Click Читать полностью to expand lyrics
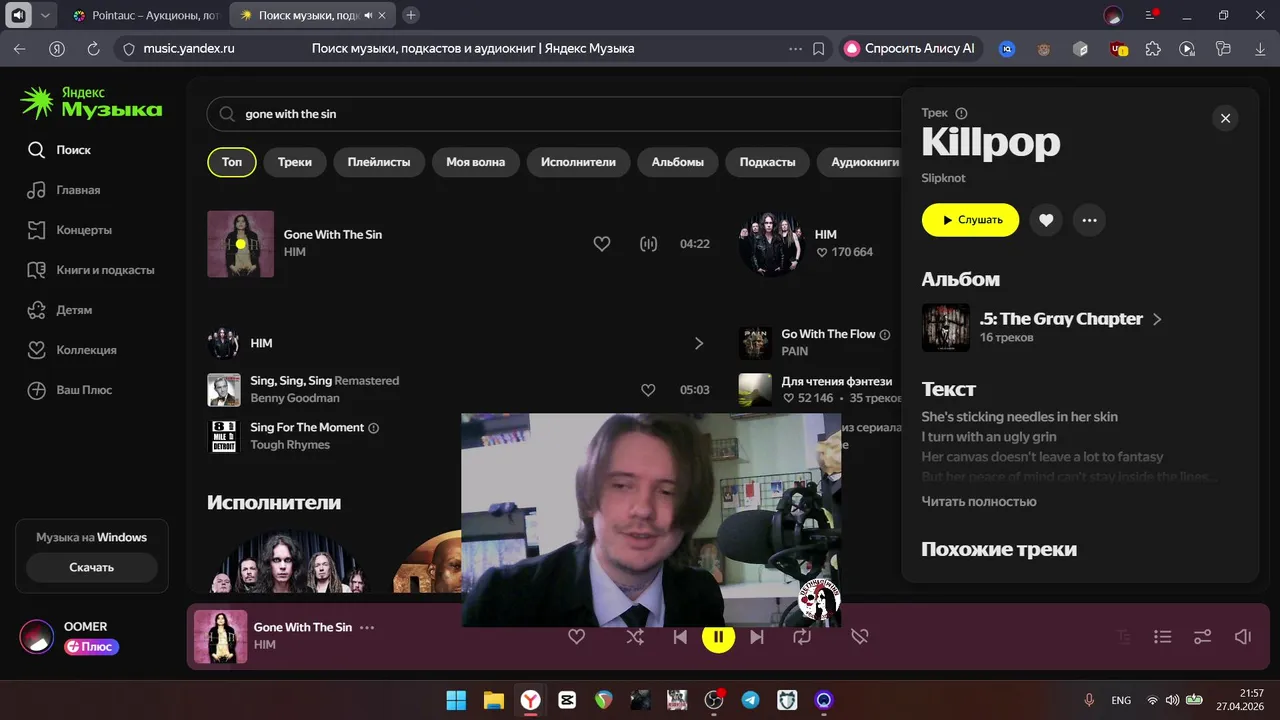Screen dimensions: 1280x720 click(x=979, y=501)
